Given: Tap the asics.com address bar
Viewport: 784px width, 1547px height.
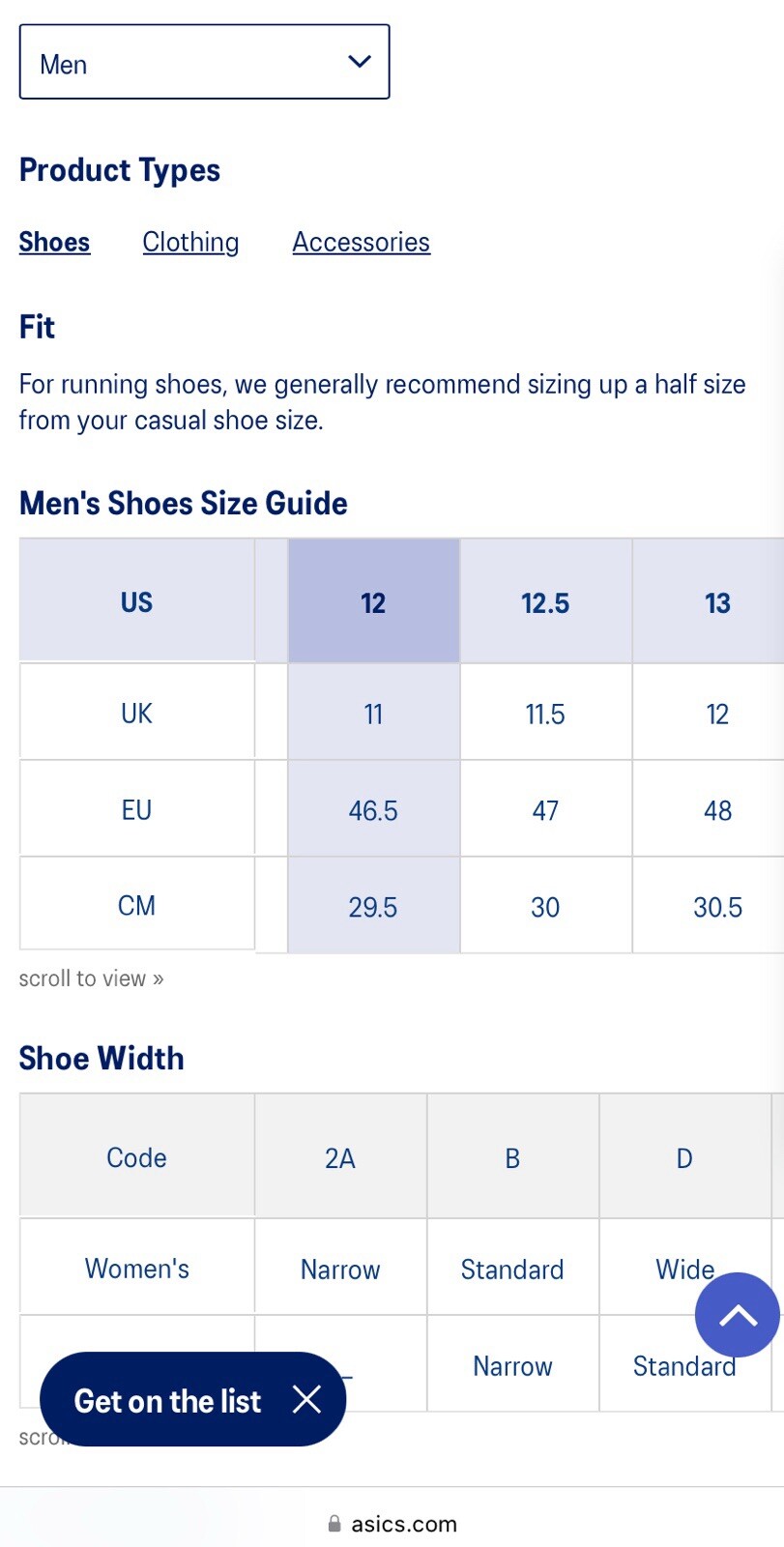Looking at the screenshot, I should click(392, 1524).
